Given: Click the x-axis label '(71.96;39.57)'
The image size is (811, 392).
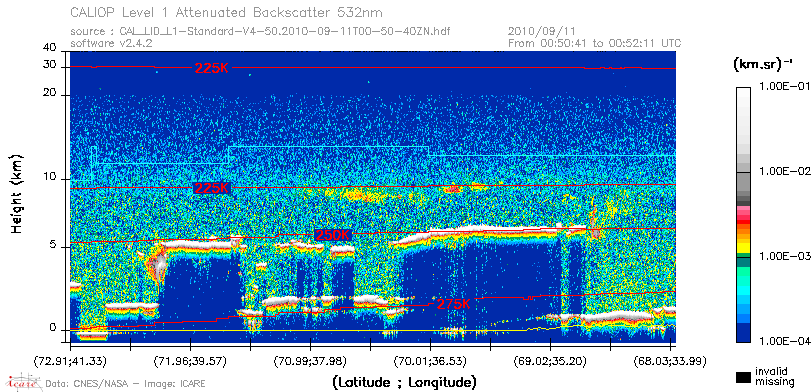Looking at the screenshot, I should [x=190, y=361].
